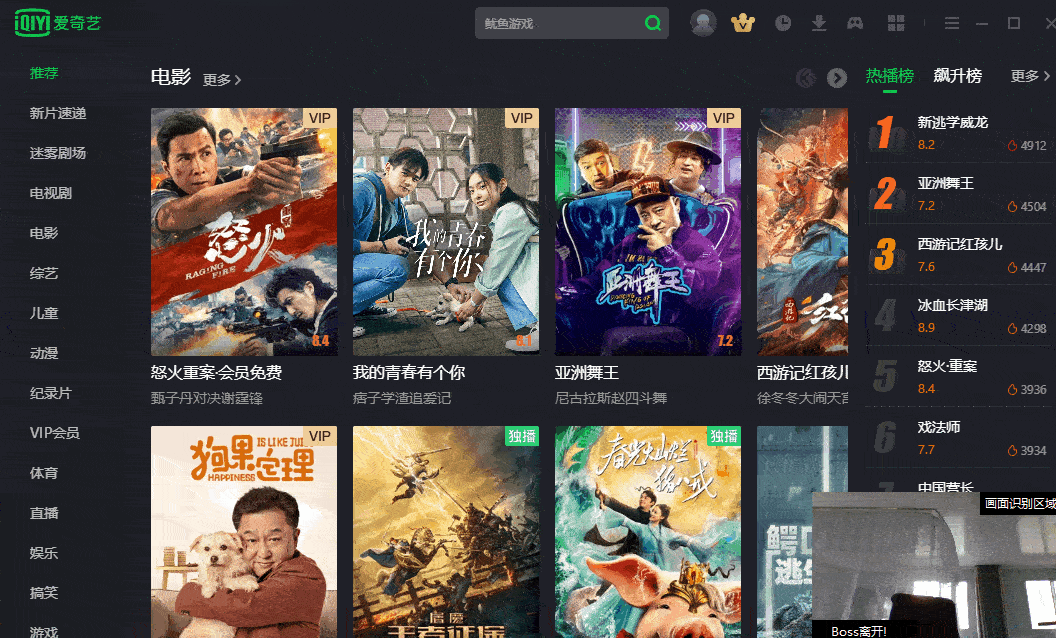1056x638 pixels.
Task: Open the apps grid icon
Action: 896,23
